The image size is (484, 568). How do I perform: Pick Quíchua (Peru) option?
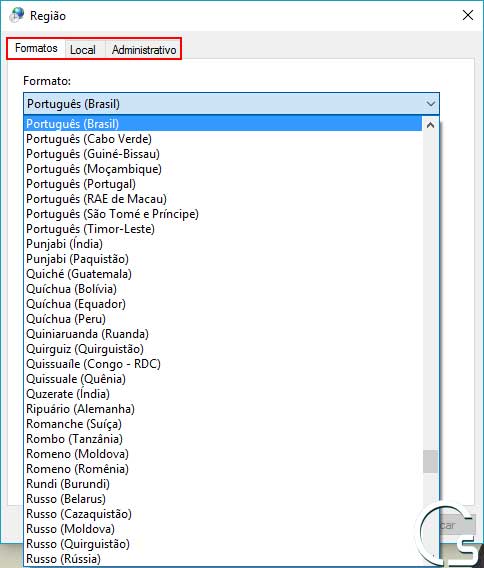pyautogui.click(x=223, y=319)
